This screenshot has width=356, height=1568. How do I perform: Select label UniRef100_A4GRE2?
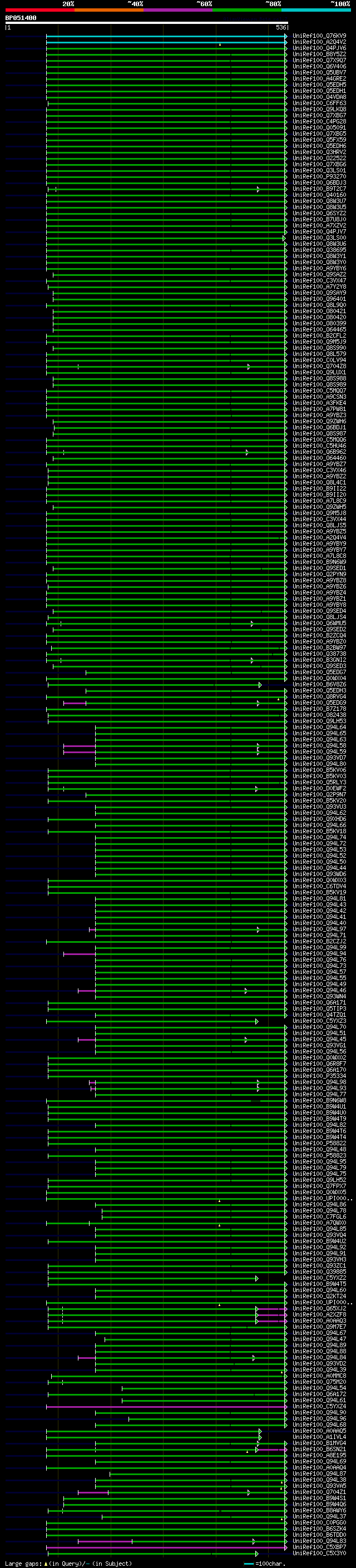[319, 78]
